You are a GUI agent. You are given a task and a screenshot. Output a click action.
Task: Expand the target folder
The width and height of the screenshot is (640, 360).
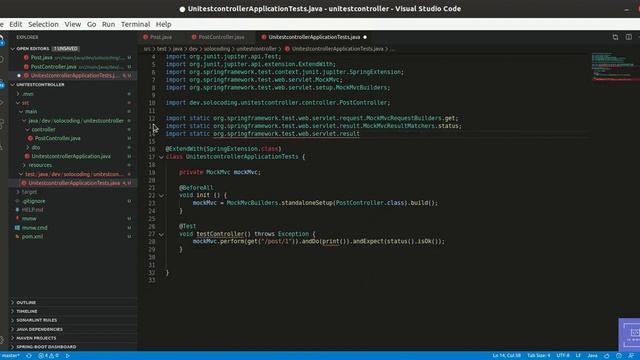coord(29,192)
